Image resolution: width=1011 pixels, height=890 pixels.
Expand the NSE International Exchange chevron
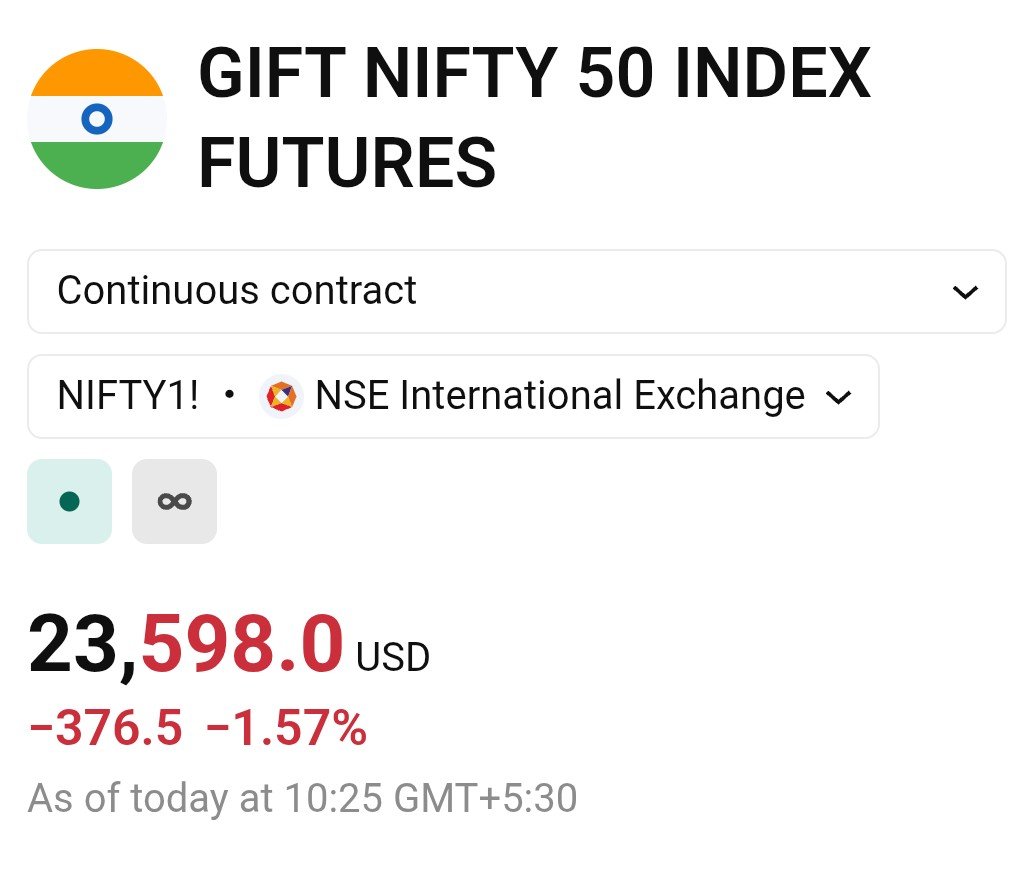[x=838, y=397]
